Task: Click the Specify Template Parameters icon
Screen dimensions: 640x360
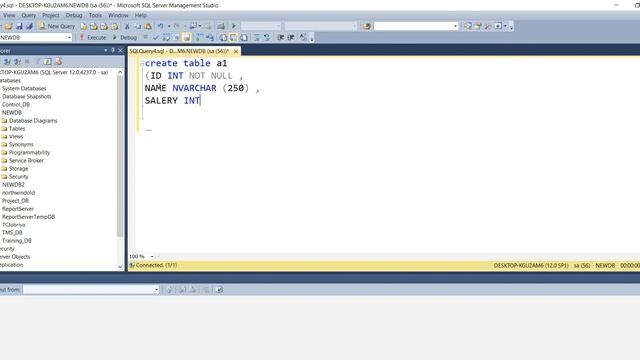Action: [x=303, y=38]
